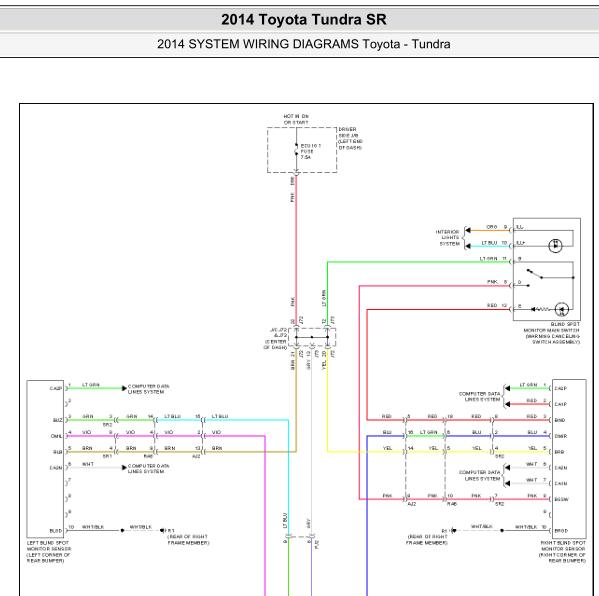This screenshot has width=599, height=596.
Task: Click 'COMPUTER DATA LINES SYSTEM' beside left sensor's WHT wire
Action: coord(148,469)
